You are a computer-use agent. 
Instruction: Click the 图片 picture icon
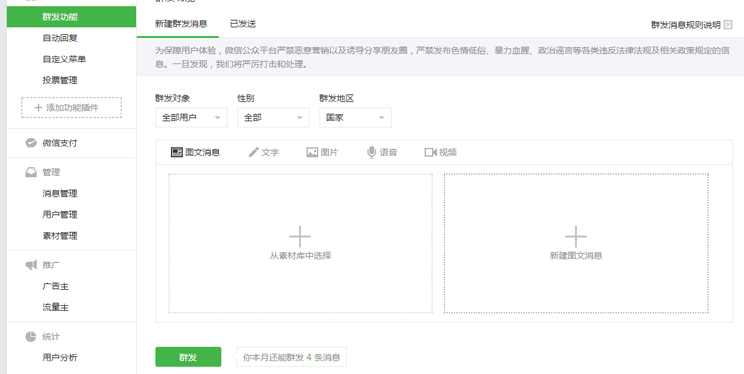coord(312,152)
